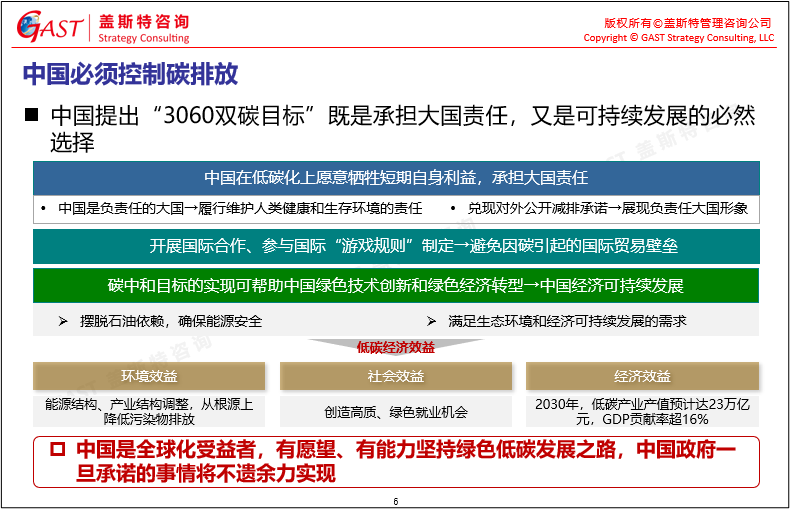
Task: Select the 环境效益 box
Action: [x=149, y=376]
